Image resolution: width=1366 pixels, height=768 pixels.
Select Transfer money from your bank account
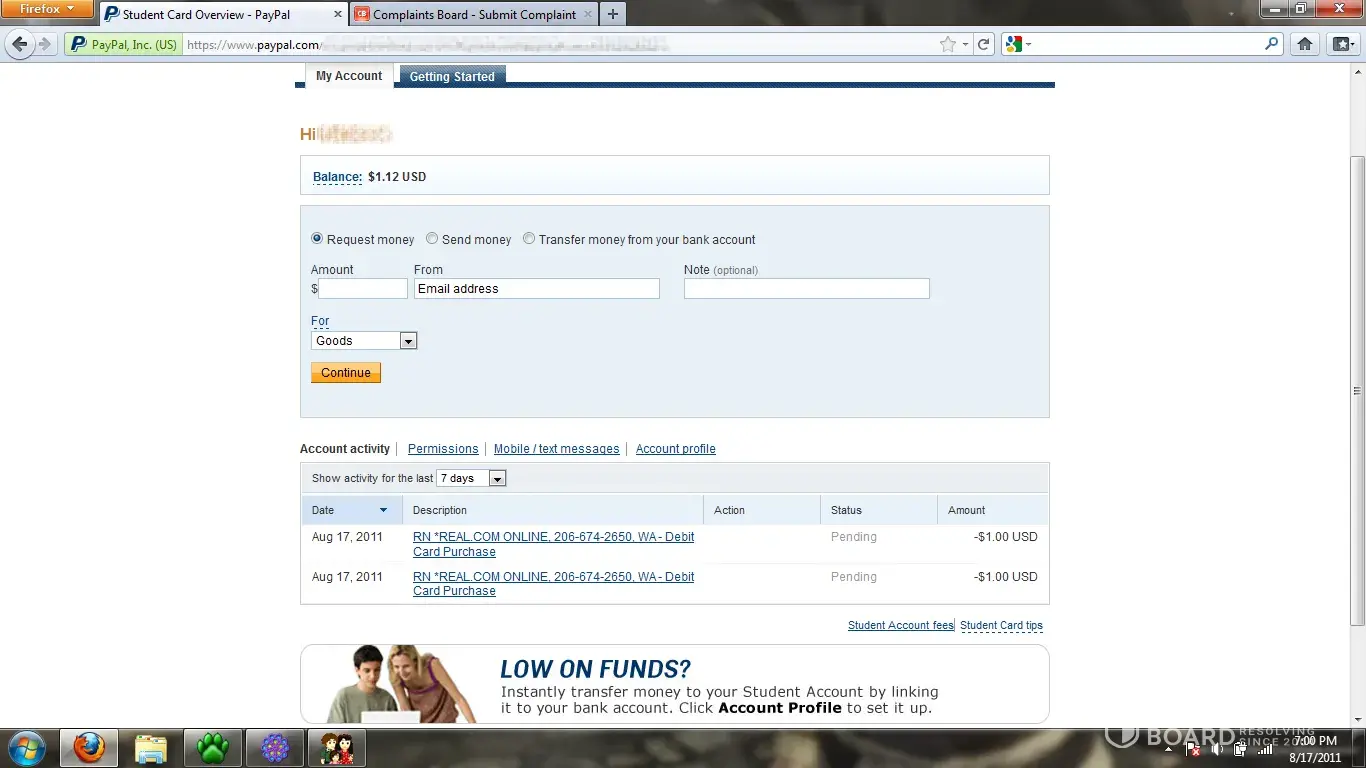529,239
